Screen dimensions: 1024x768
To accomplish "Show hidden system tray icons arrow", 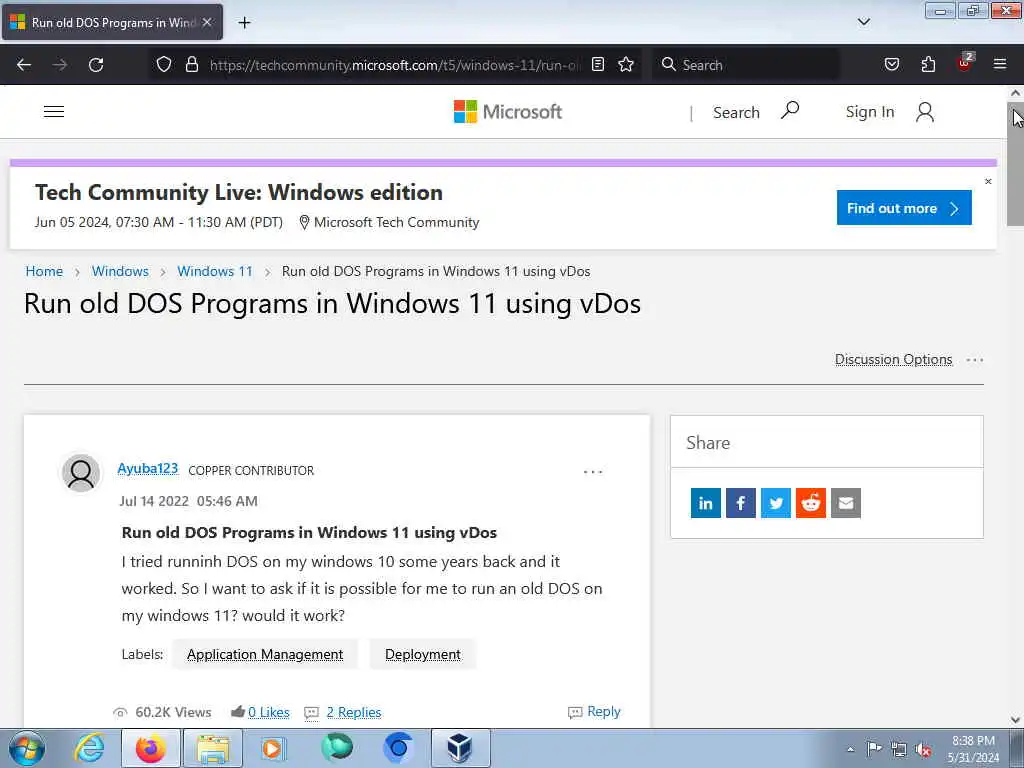I will point(850,749).
